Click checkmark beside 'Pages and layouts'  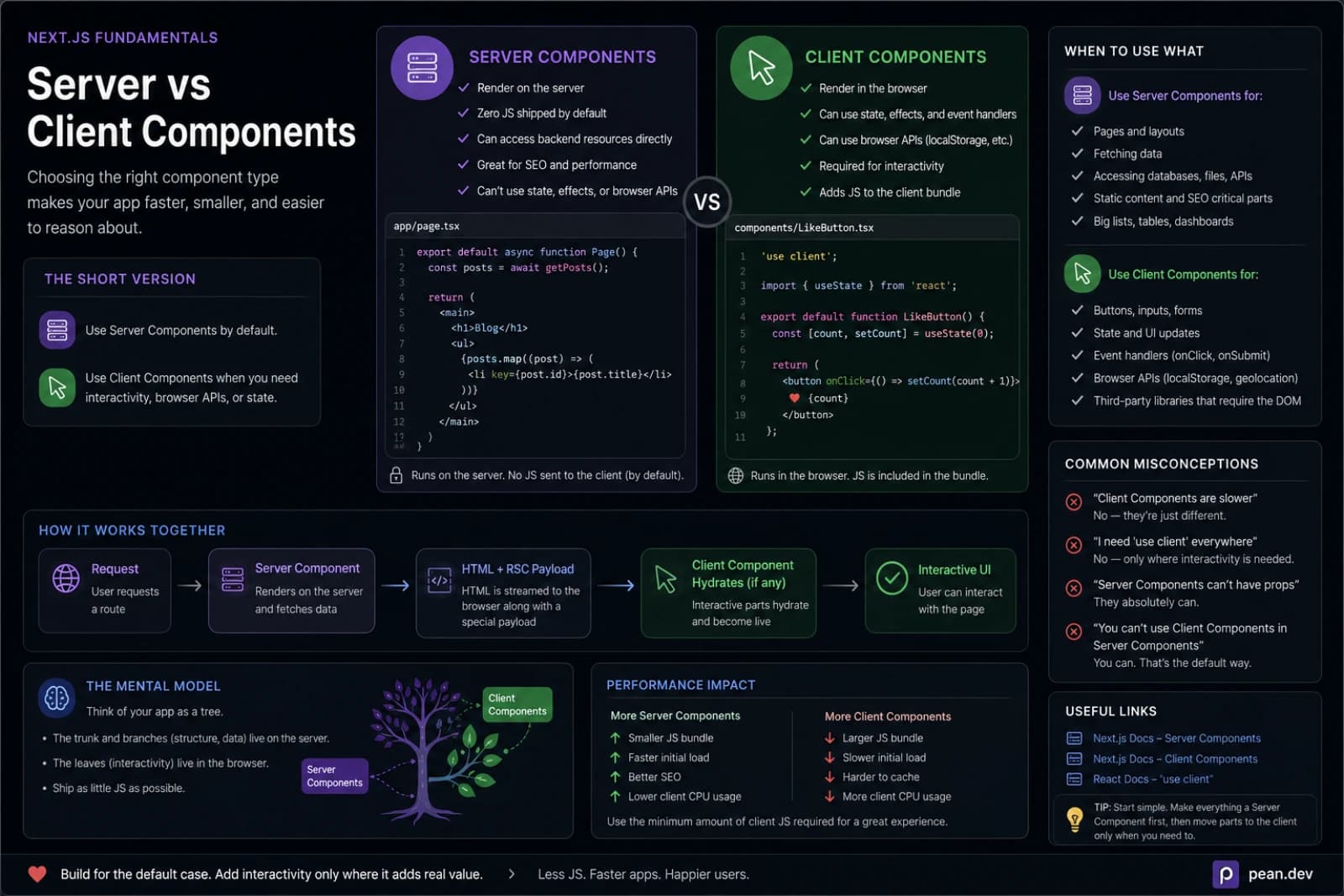[1077, 131]
